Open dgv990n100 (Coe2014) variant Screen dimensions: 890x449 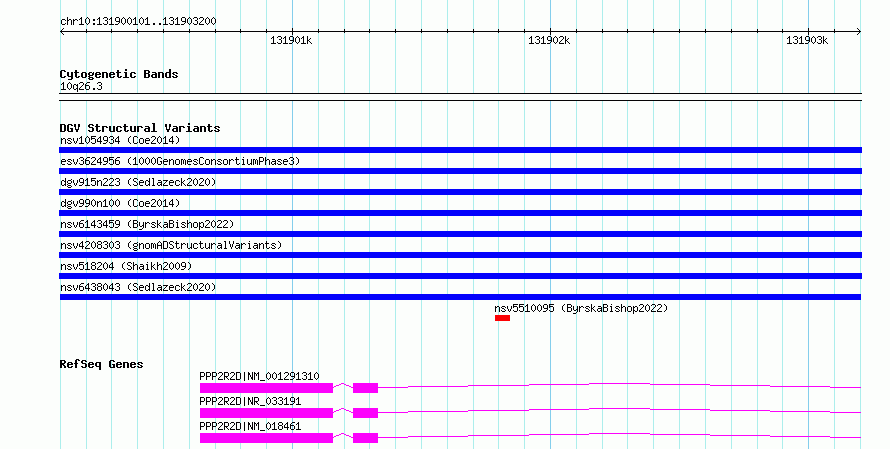tap(120, 203)
